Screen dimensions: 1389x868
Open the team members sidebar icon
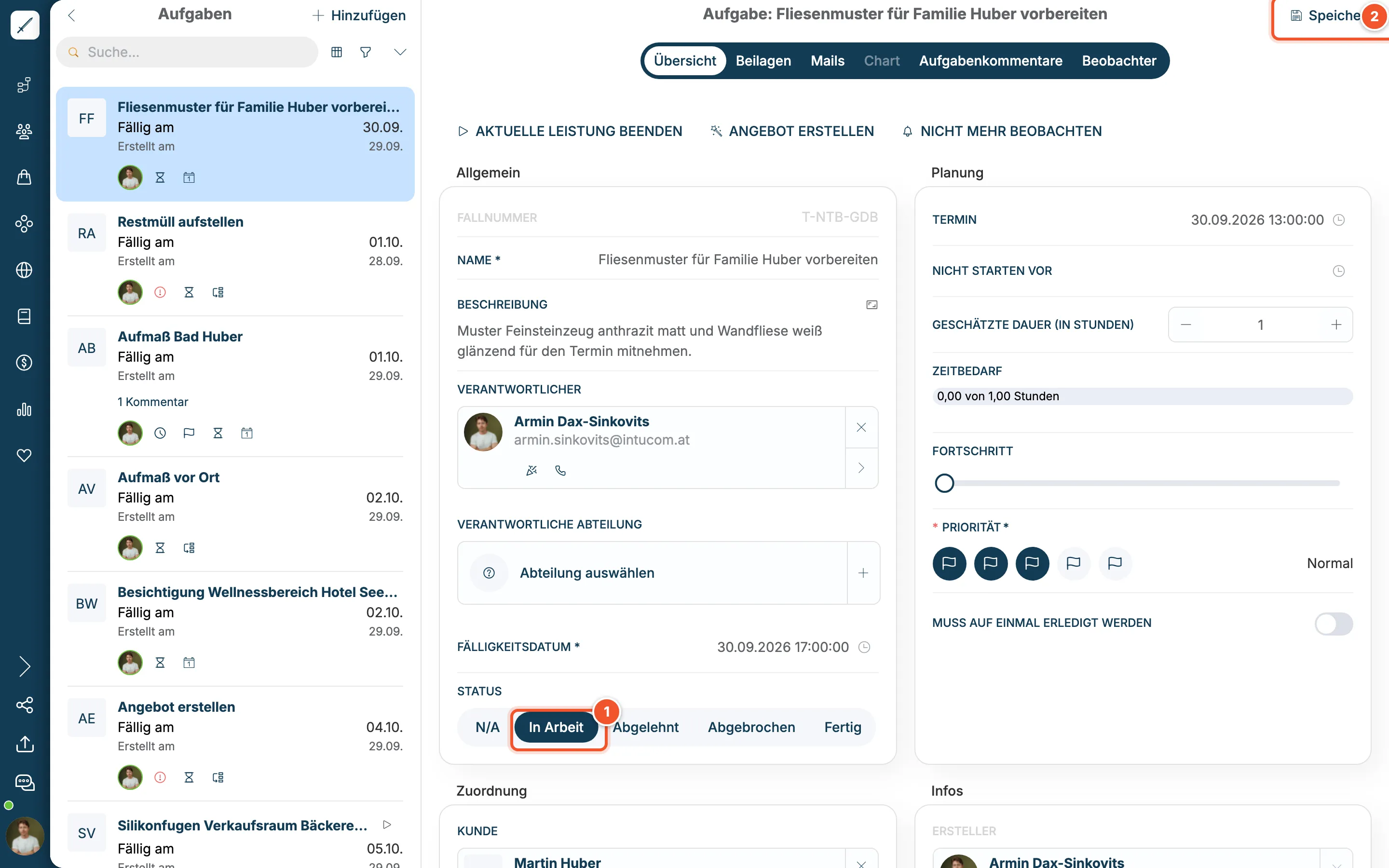24,132
